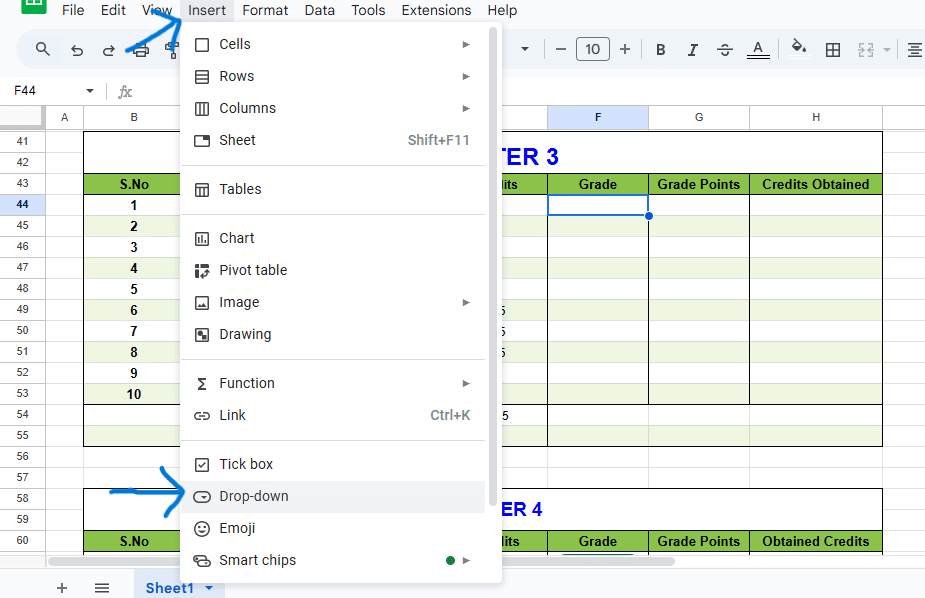Open the Format menu

point(265,10)
